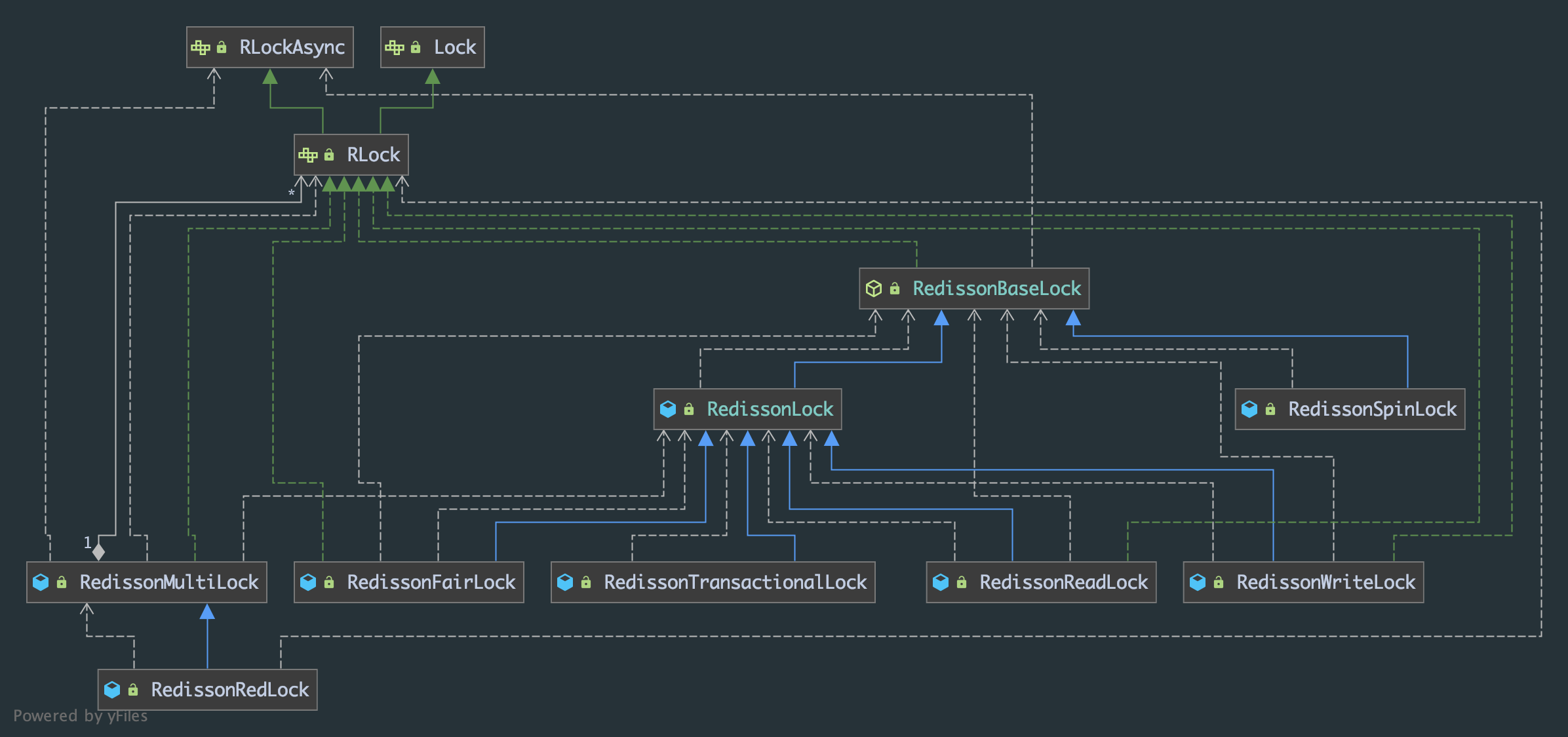This screenshot has height=737, width=1568.
Task: Select the RedissonBaseLock node label
Action: pos(996,289)
